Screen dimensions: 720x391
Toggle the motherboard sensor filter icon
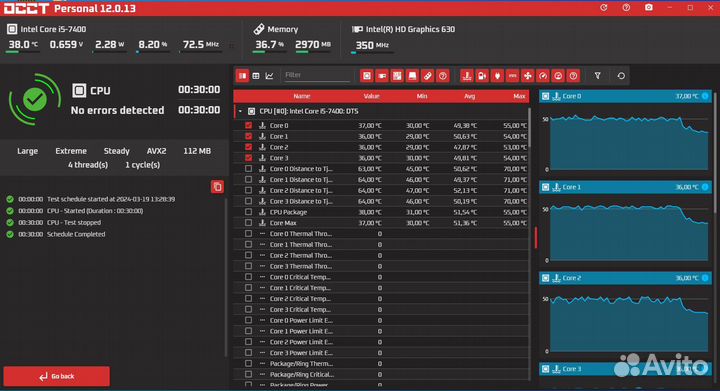click(x=397, y=76)
